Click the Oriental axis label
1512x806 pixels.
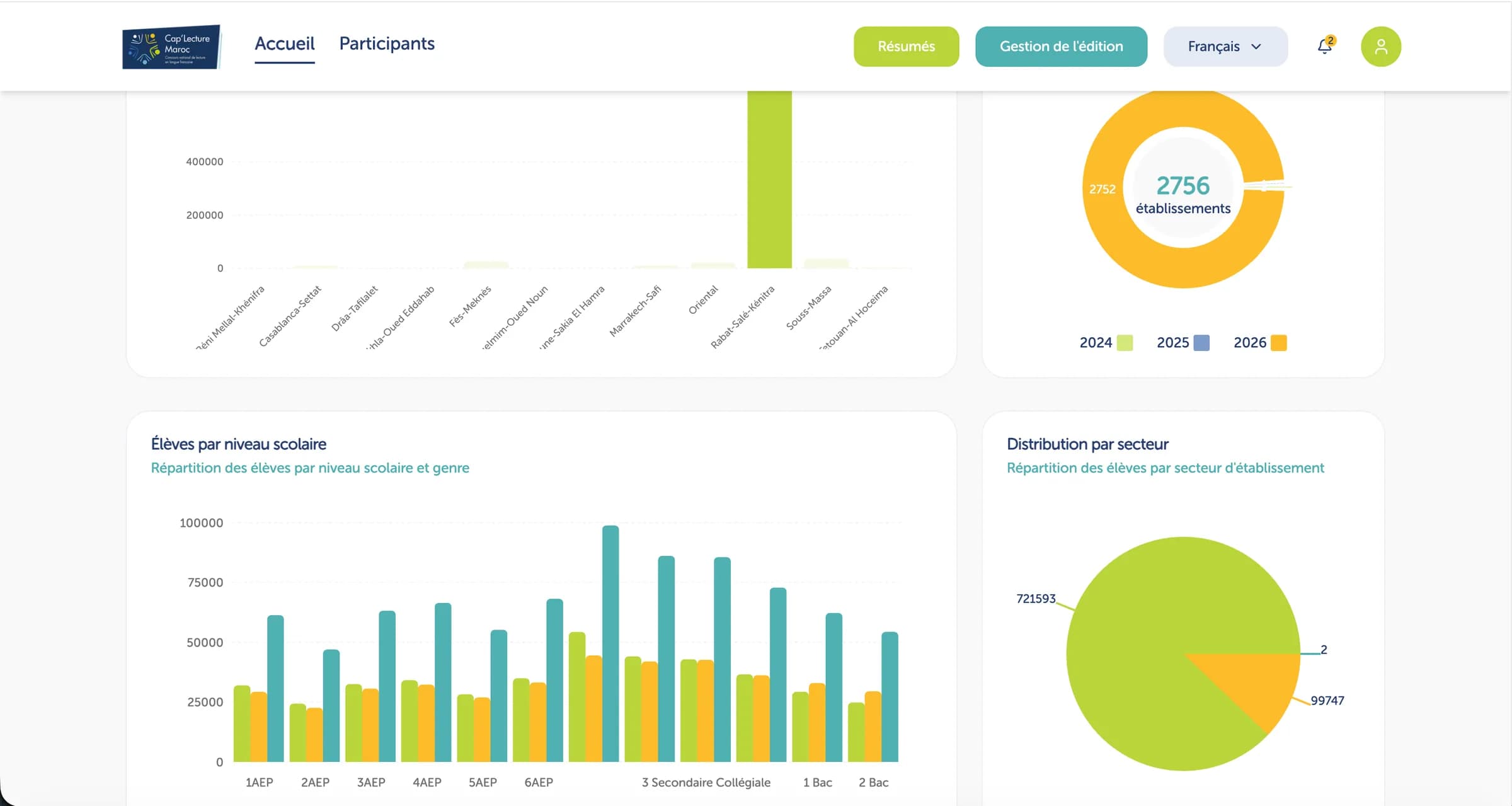[703, 300]
